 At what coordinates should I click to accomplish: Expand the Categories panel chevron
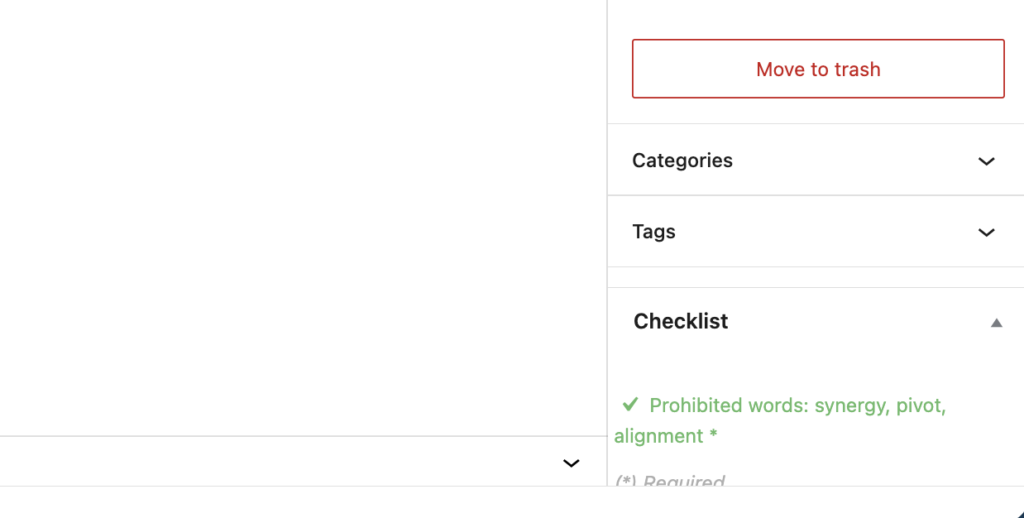(x=986, y=161)
